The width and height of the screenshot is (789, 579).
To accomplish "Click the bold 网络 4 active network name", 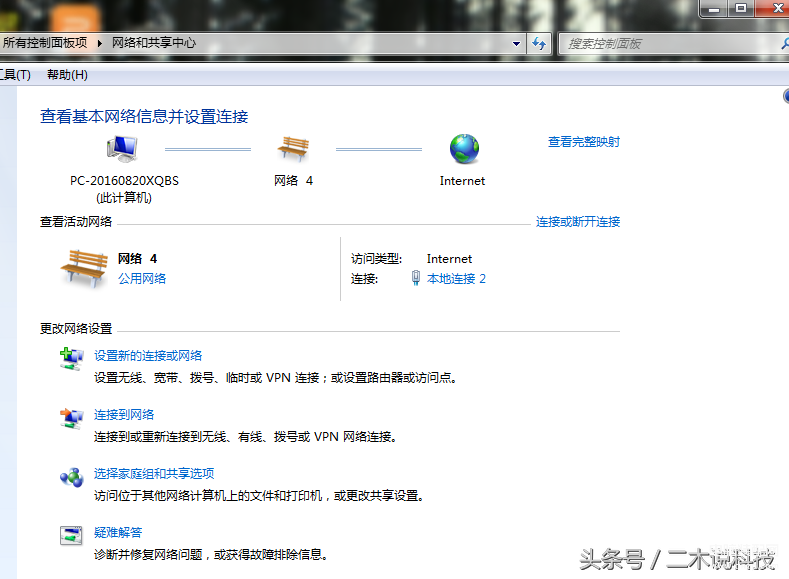I will (137, 259).
